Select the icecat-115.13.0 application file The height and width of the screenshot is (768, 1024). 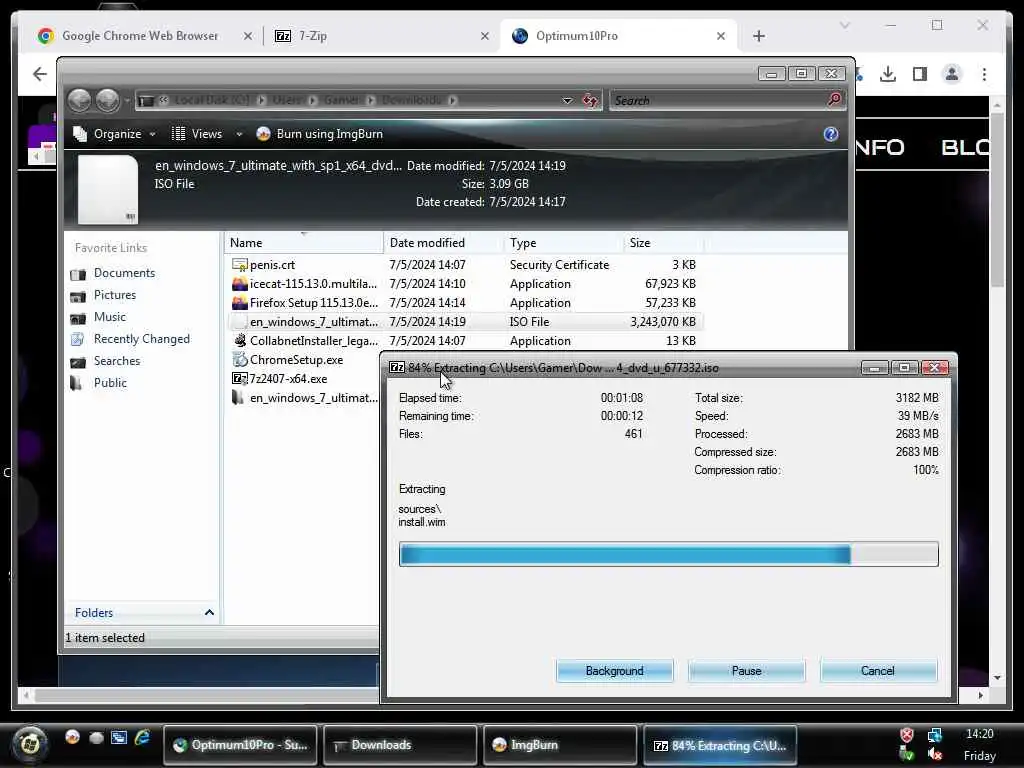coord(464,283)
